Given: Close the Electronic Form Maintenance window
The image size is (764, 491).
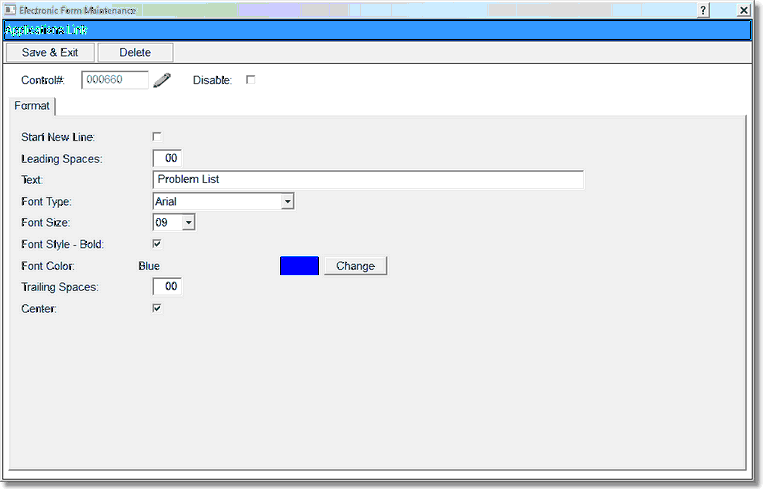Looking at the screenshot, I should (x=744, y=10).
